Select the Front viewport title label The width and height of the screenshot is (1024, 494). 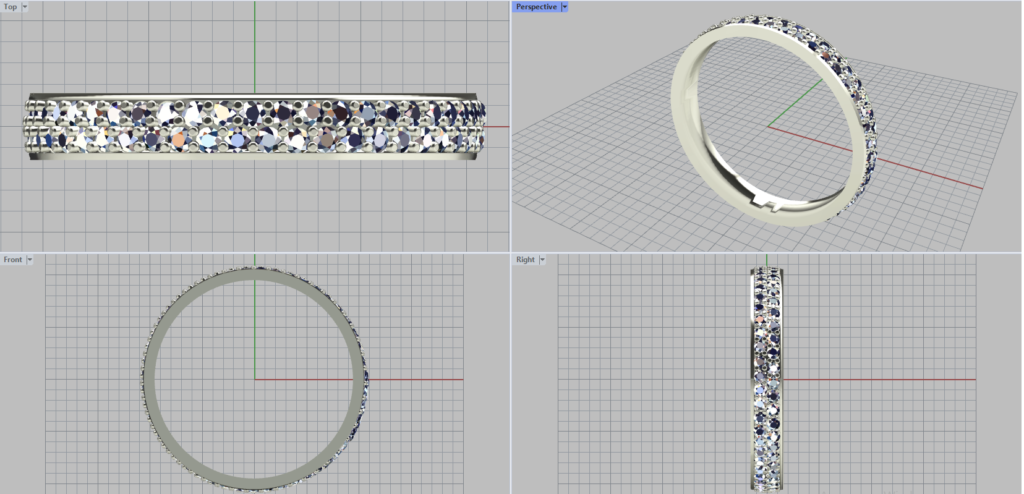point(13,260)
